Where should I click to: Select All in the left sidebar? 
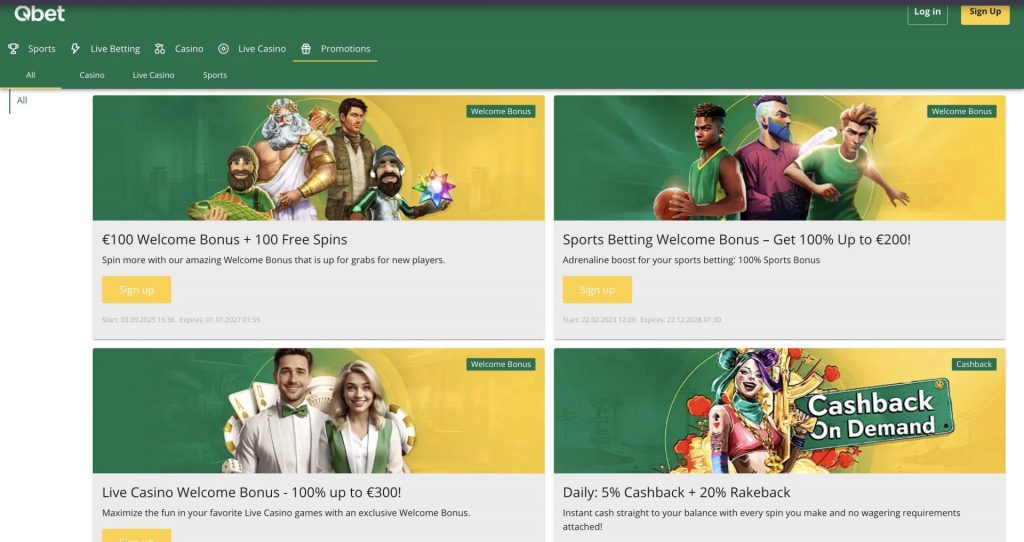pos(22,101)
